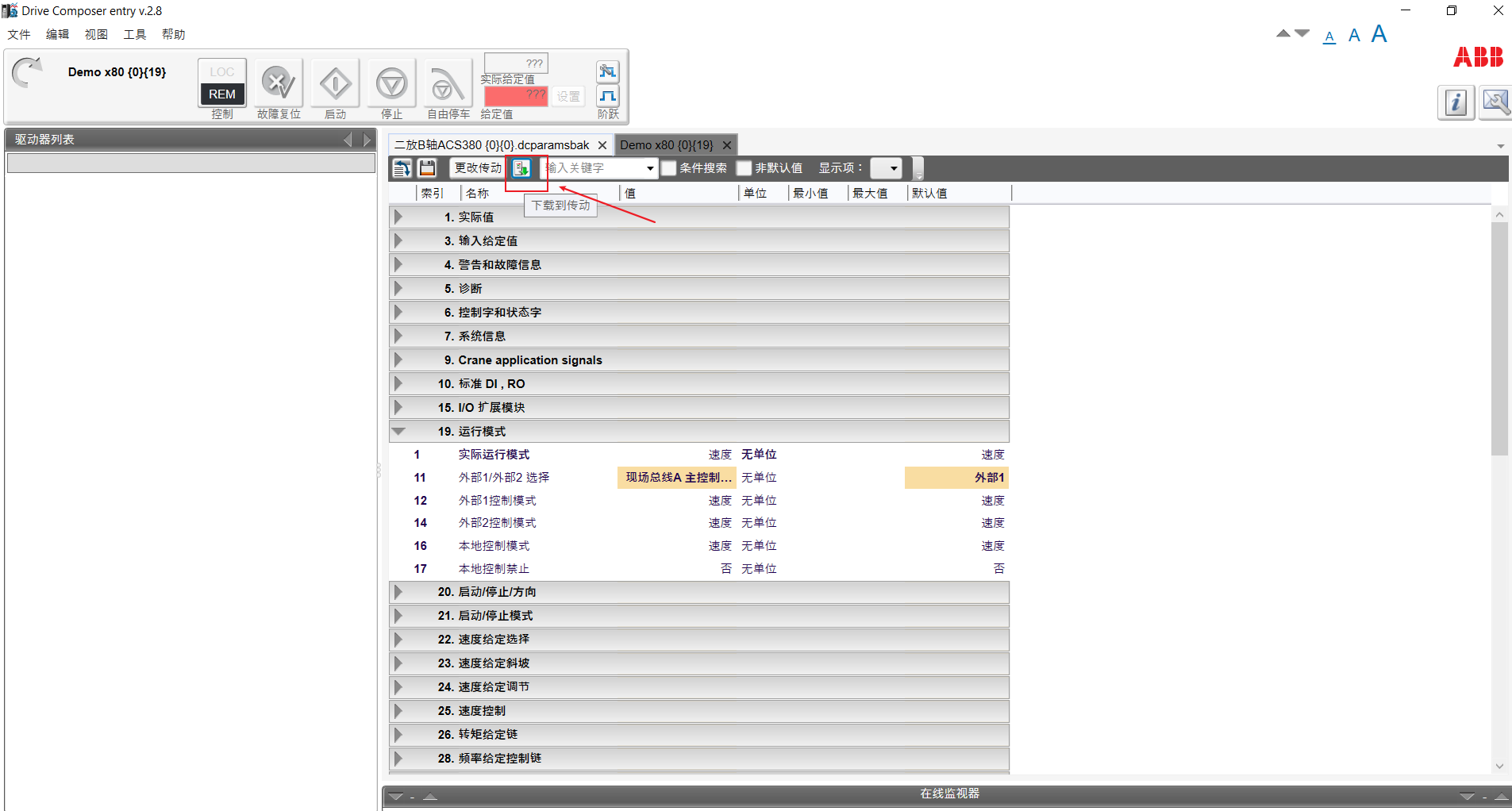This screenshot has height=811, width=1512.
Task: Click the down triangle on monitor panel right
Action: (x=1467, y=796)
